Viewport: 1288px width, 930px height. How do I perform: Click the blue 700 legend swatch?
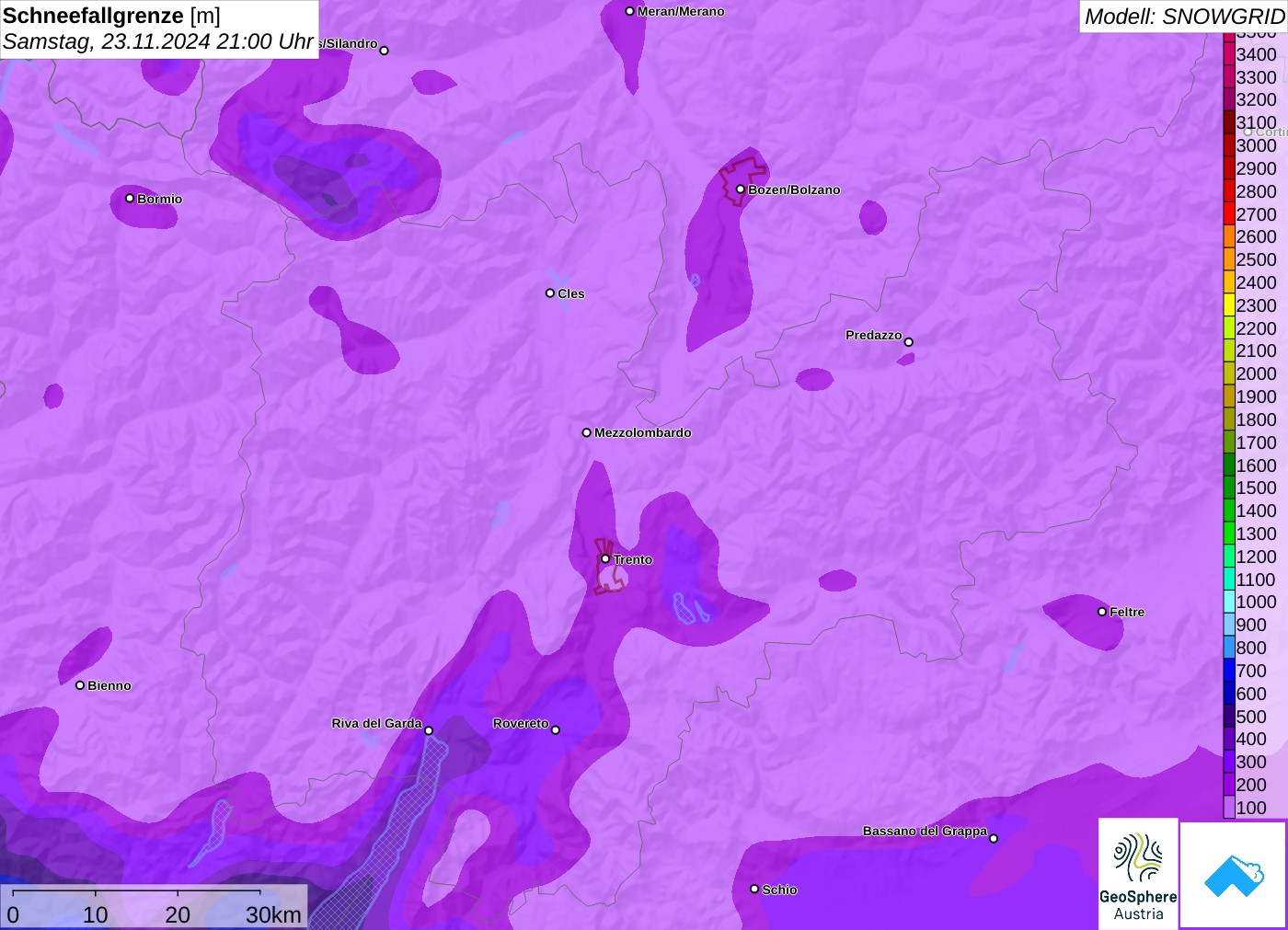(1229, 671)
